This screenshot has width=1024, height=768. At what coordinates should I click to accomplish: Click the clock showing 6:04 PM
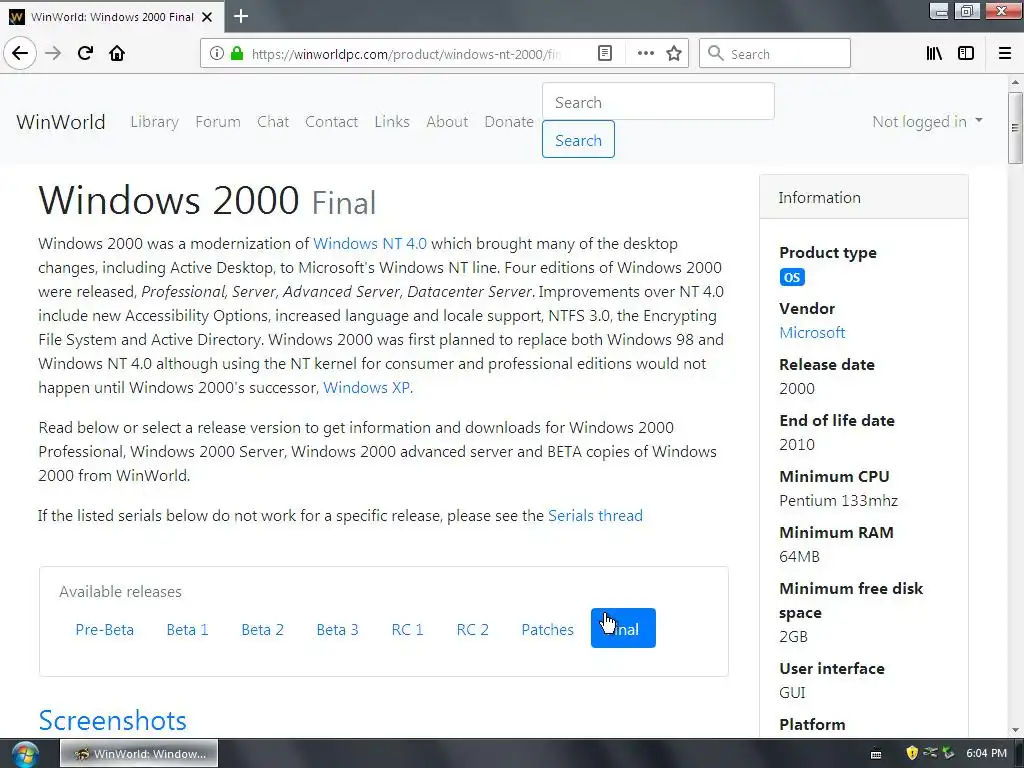pos(986,753)
